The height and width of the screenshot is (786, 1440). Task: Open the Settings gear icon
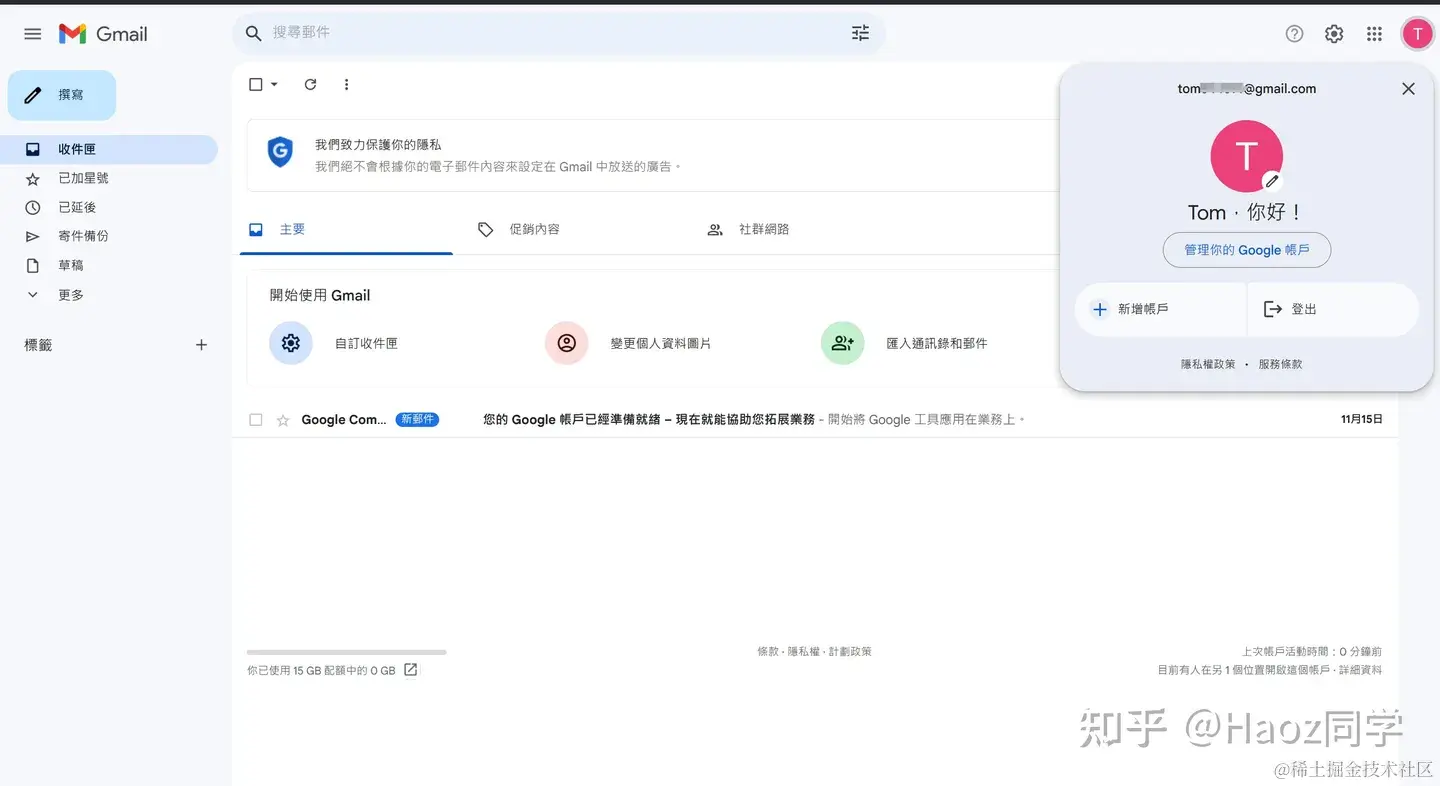pos(1334,34)
